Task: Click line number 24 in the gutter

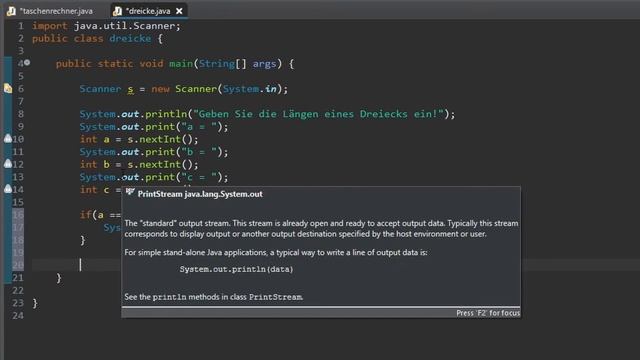Action: 18,316
